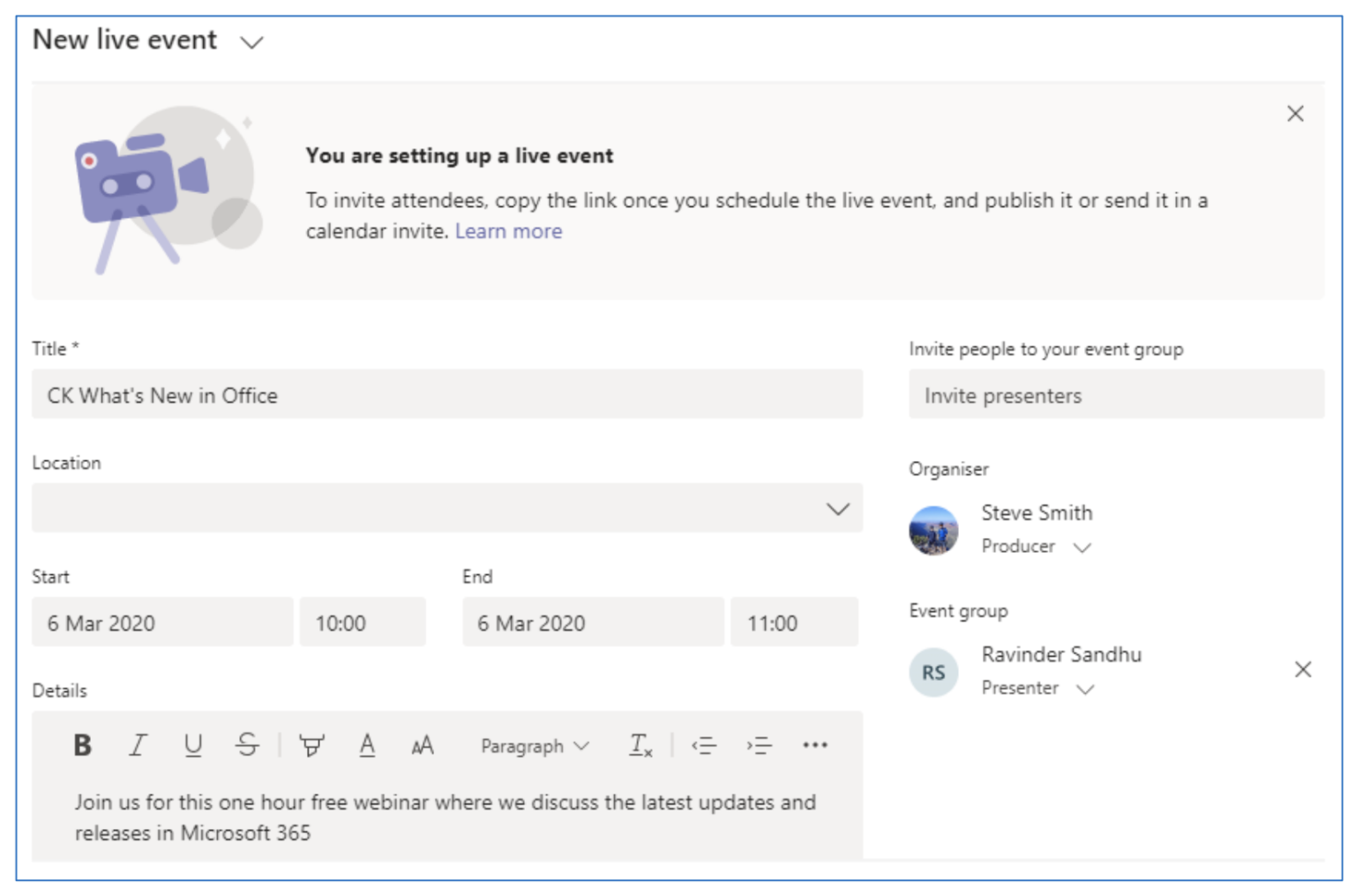The image size is (1355, 896).
Task: Expand the New live event dropdown
Action: point(251,41)
